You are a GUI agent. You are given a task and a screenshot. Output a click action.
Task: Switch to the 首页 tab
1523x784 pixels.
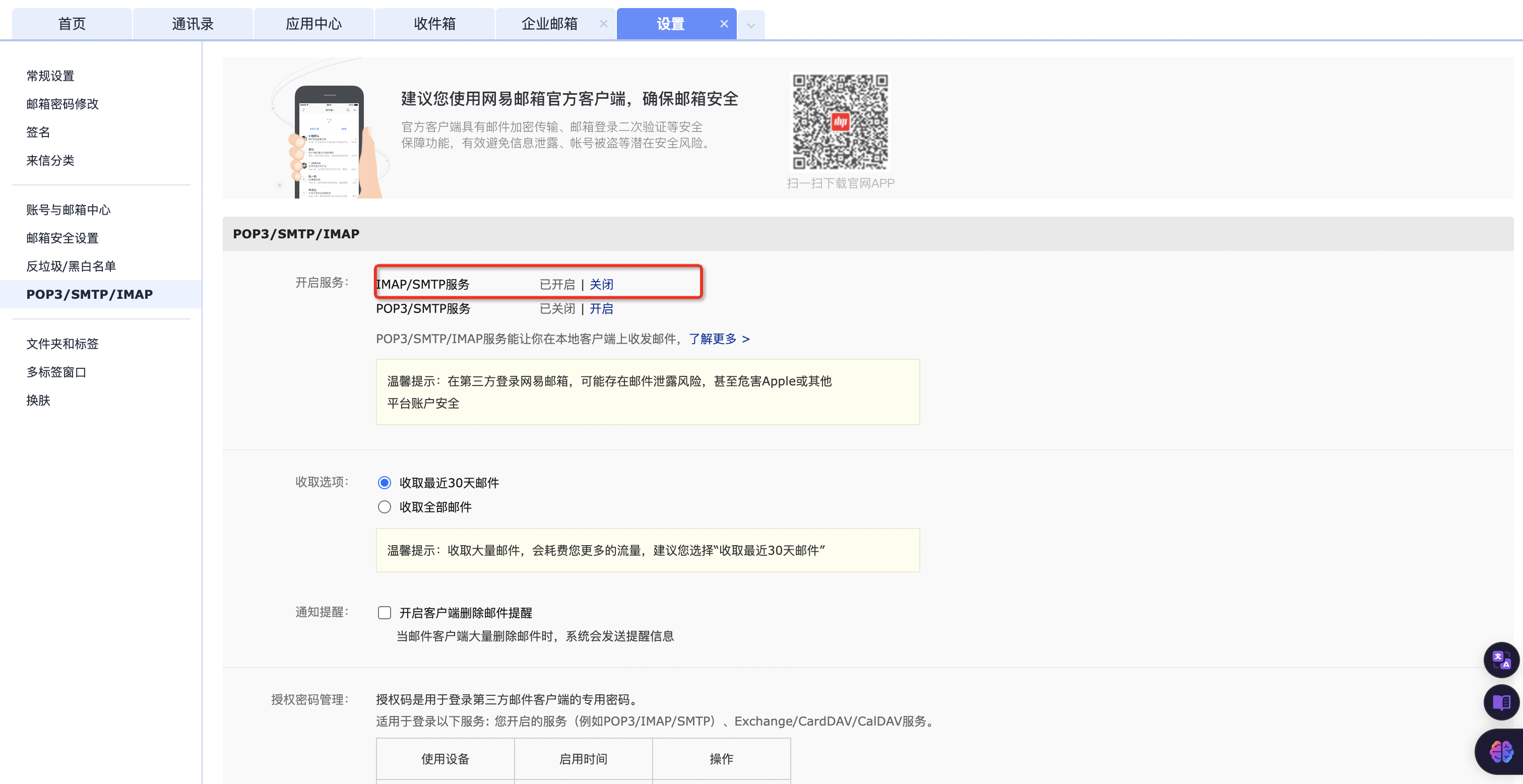tap(71, 24)
